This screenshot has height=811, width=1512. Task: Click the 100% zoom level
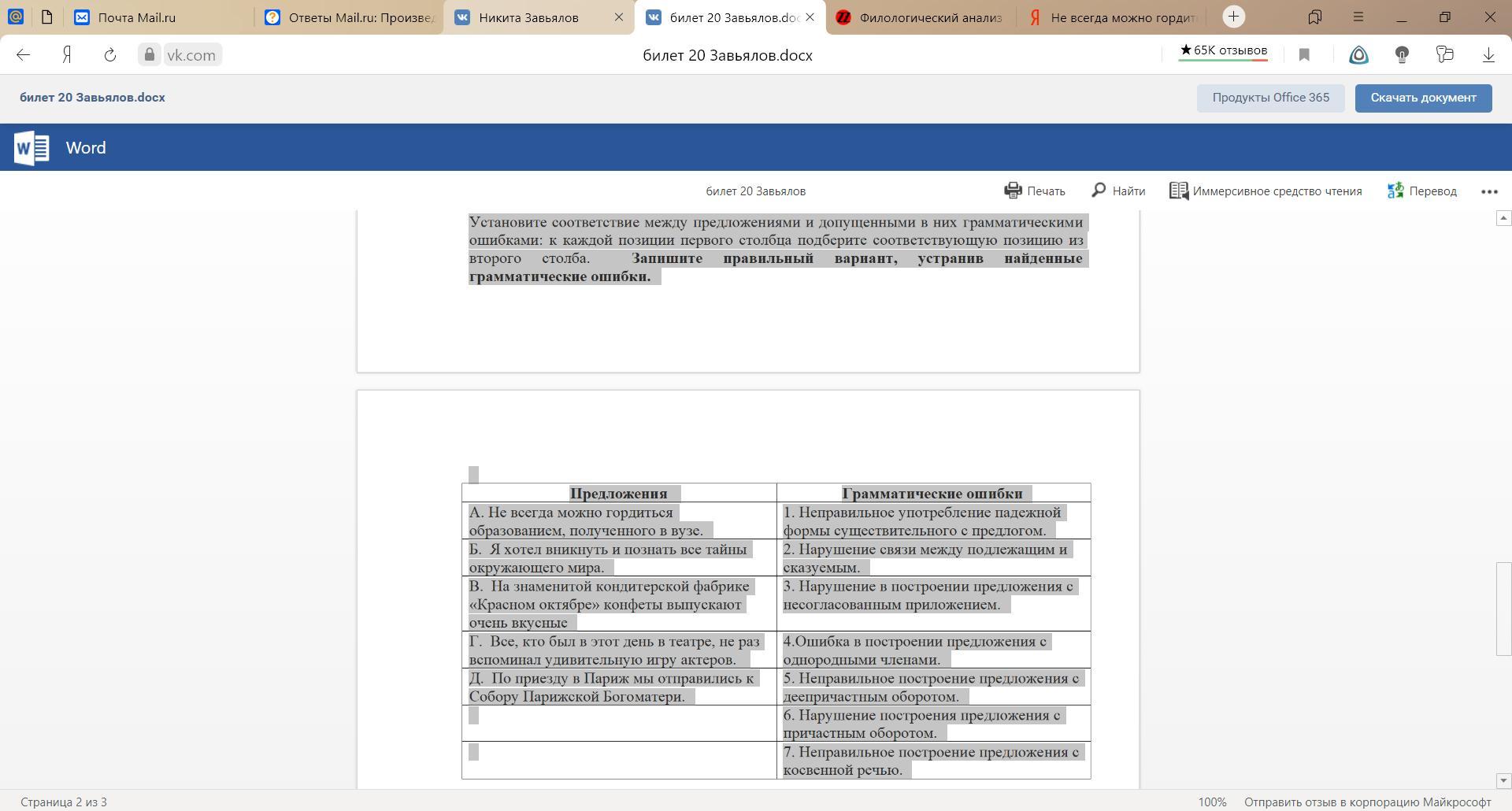[1212, 802]
